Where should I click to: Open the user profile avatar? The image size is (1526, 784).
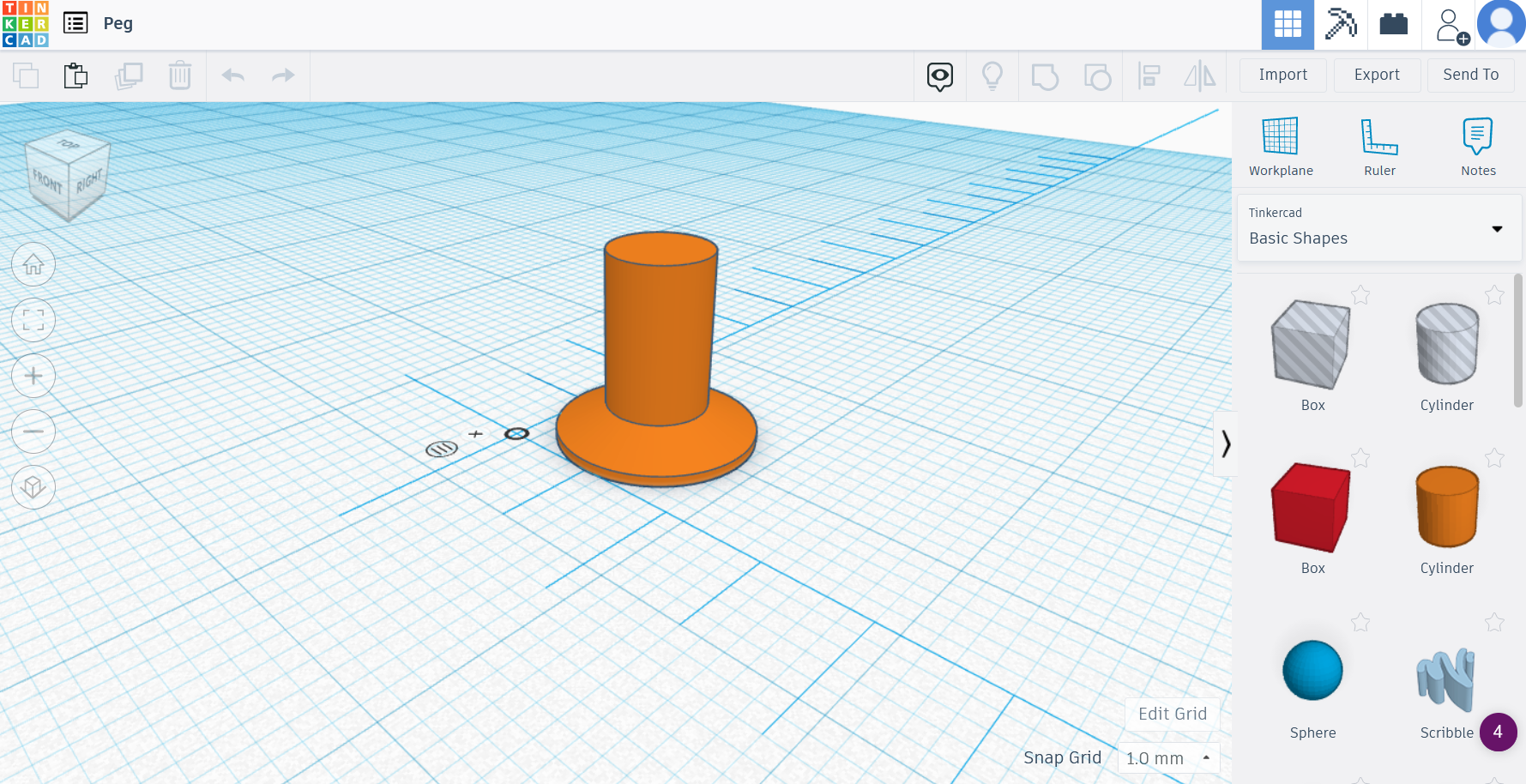[1501, 24]
